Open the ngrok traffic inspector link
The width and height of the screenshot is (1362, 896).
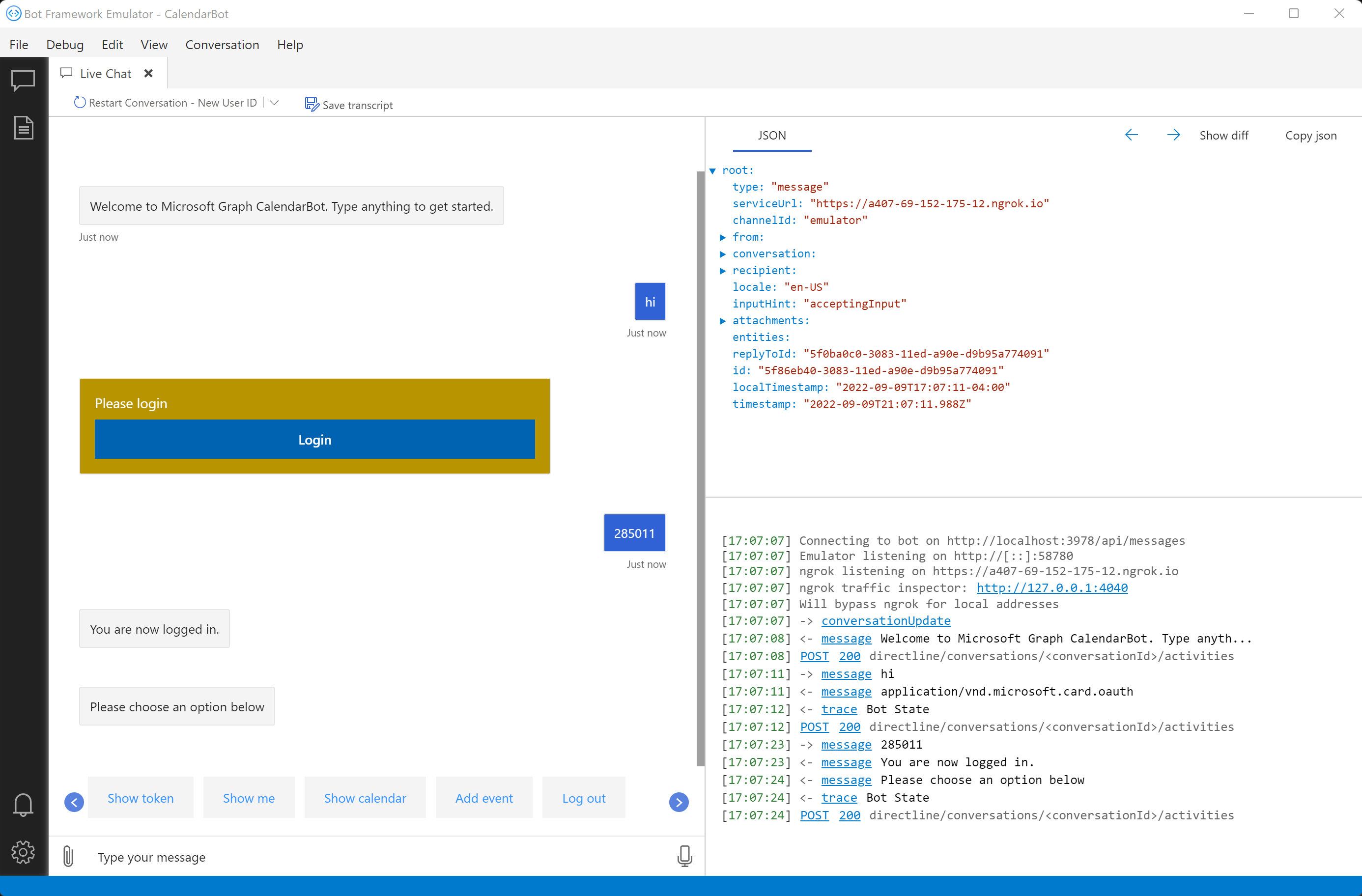coord(1052,588)
